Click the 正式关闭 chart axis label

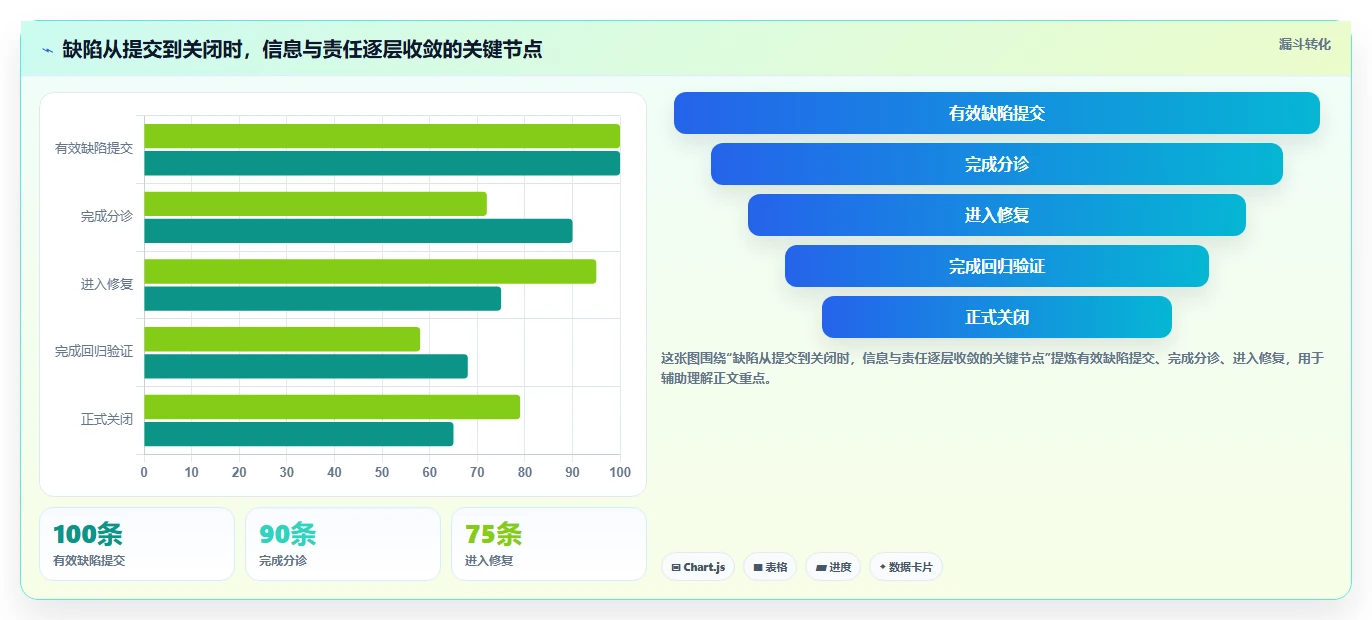click(107, 420)
